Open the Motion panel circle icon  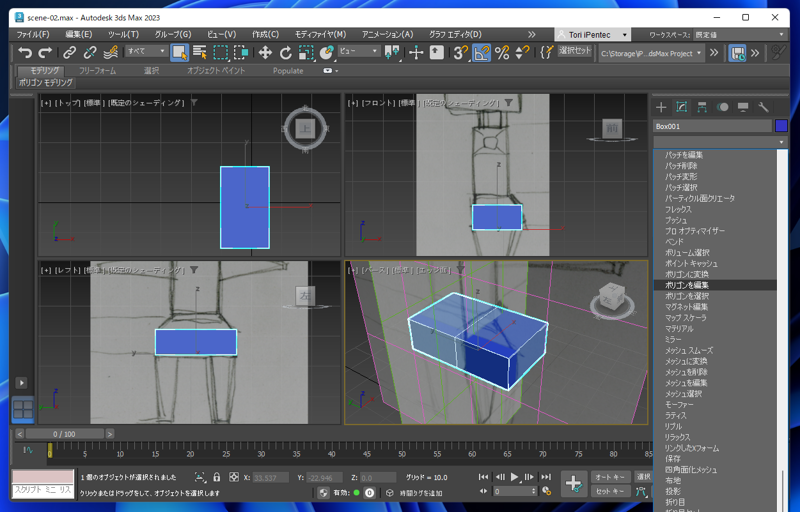[722, 107]
